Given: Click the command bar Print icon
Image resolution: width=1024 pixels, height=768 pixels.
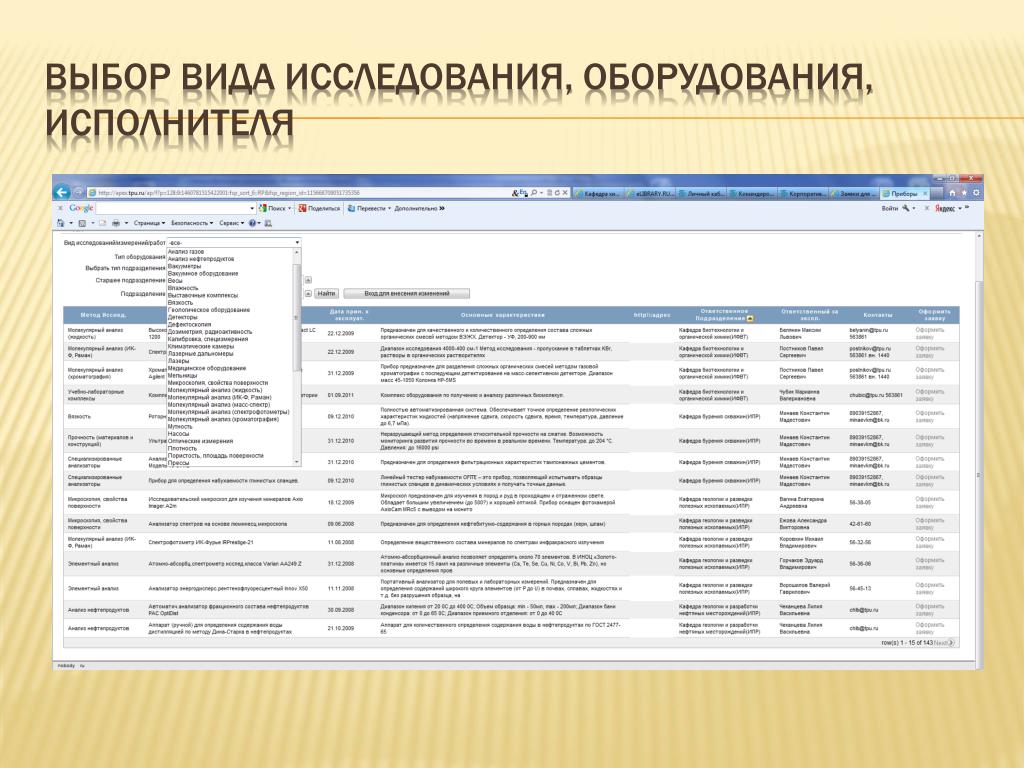Looking at the screenshot, I should [116, 223].
